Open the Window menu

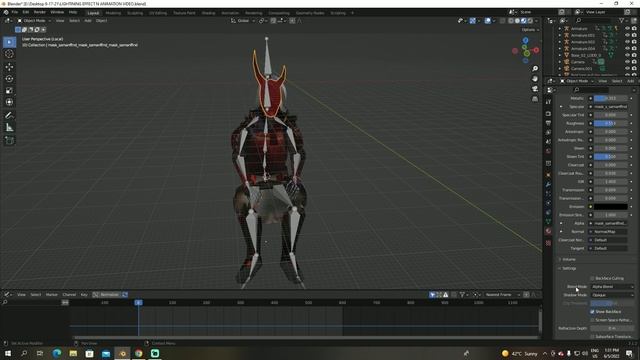57,12
